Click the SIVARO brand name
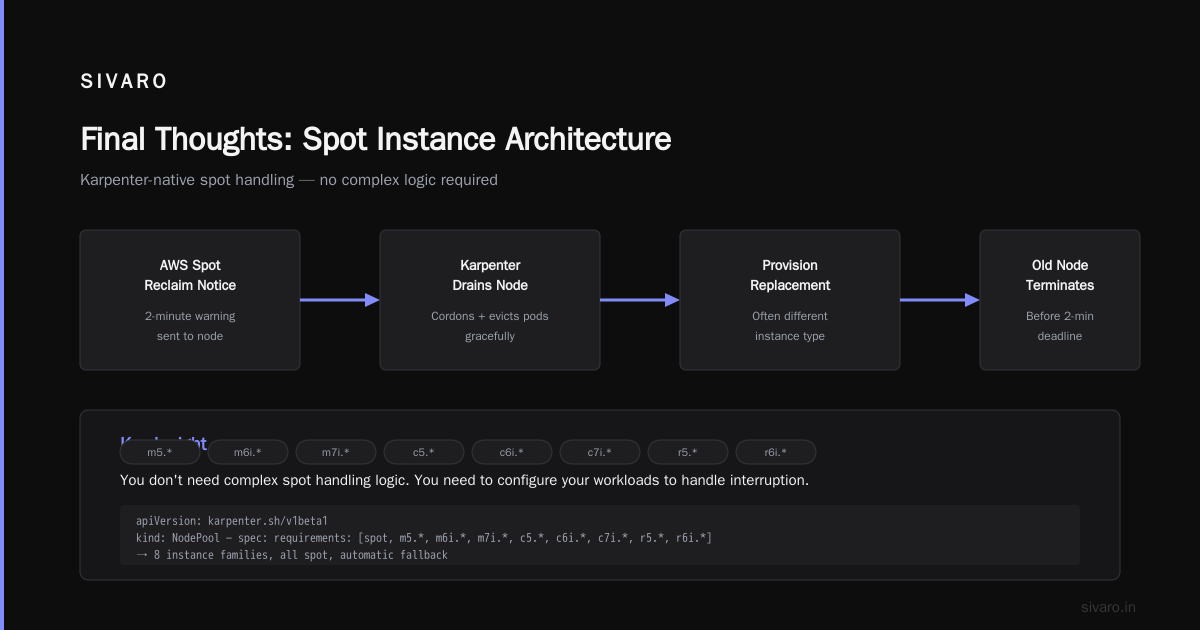The width and height of the screenshot is (1200, 630). tap(124, 82)
